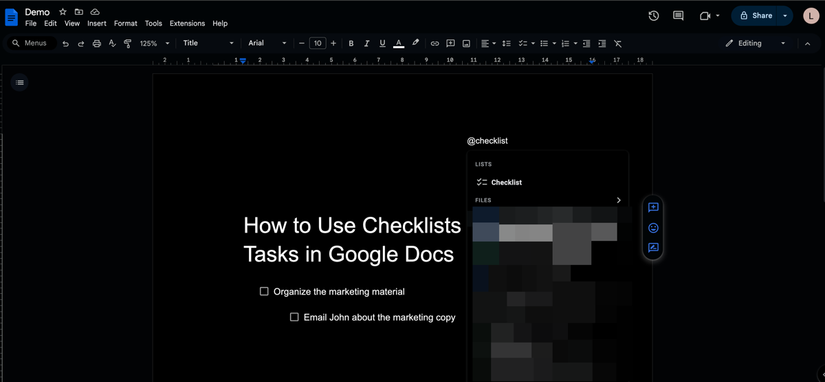Toggle italic formatting
The width and height of the screenshot is (825, 382).
pos(367,43)
